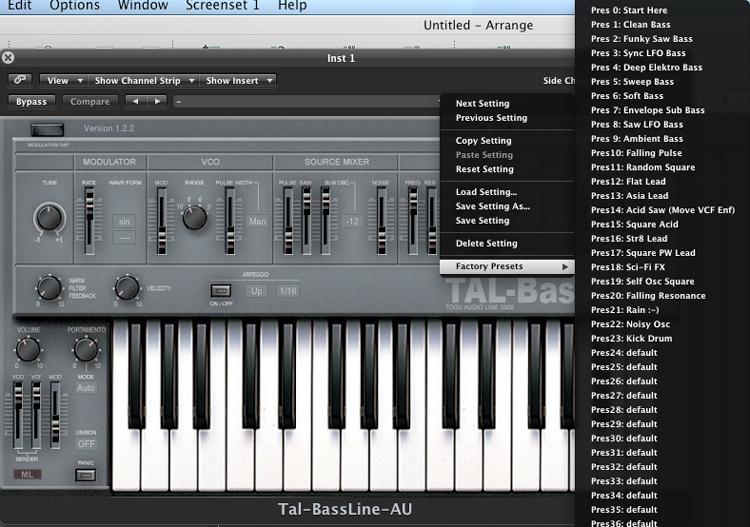Open the Help menu
The height and width of the screenshot is (527, 750).
click(x=292, y=6)
